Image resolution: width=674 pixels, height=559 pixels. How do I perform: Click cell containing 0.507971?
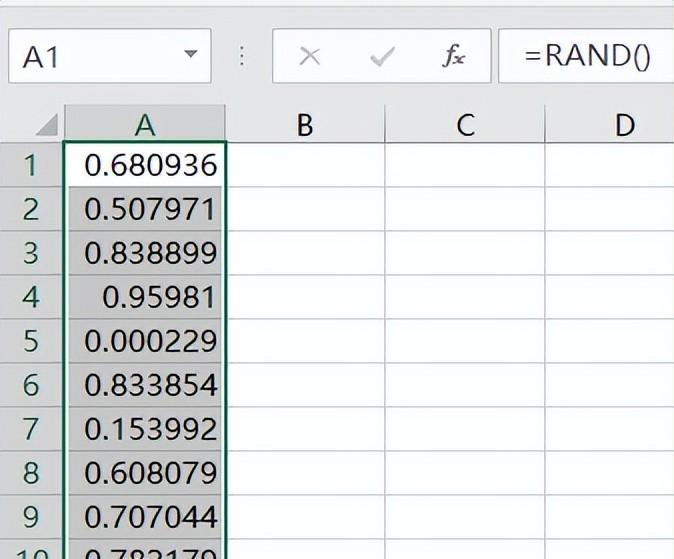(x=145, y=209)
